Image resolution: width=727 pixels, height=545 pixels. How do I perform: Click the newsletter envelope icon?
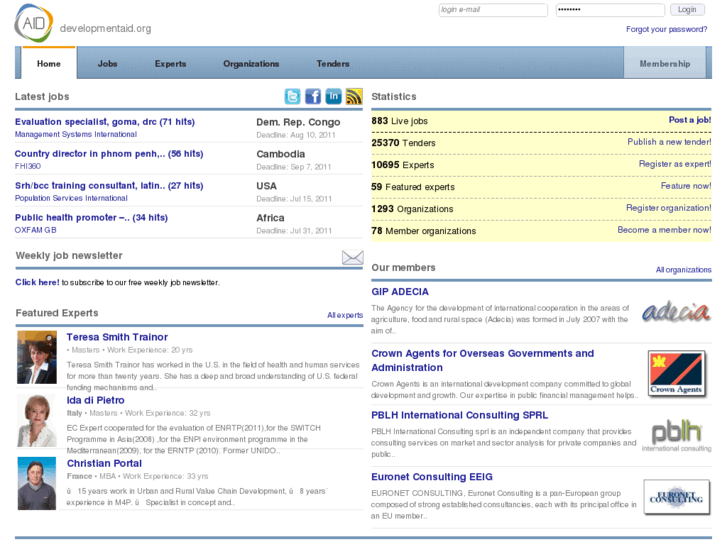[352, 257]
